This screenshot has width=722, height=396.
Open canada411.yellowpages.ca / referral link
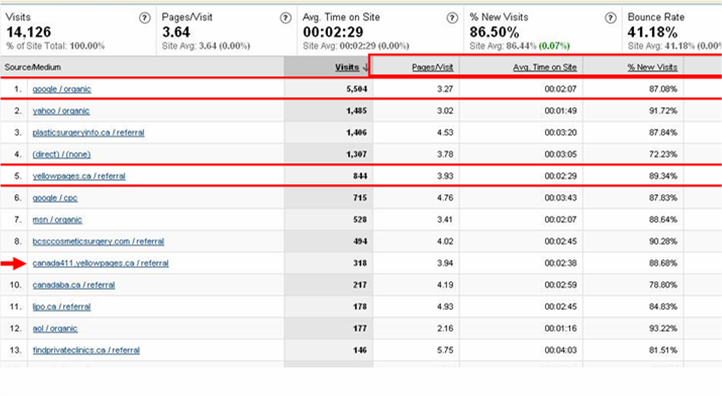coord(100,263)
